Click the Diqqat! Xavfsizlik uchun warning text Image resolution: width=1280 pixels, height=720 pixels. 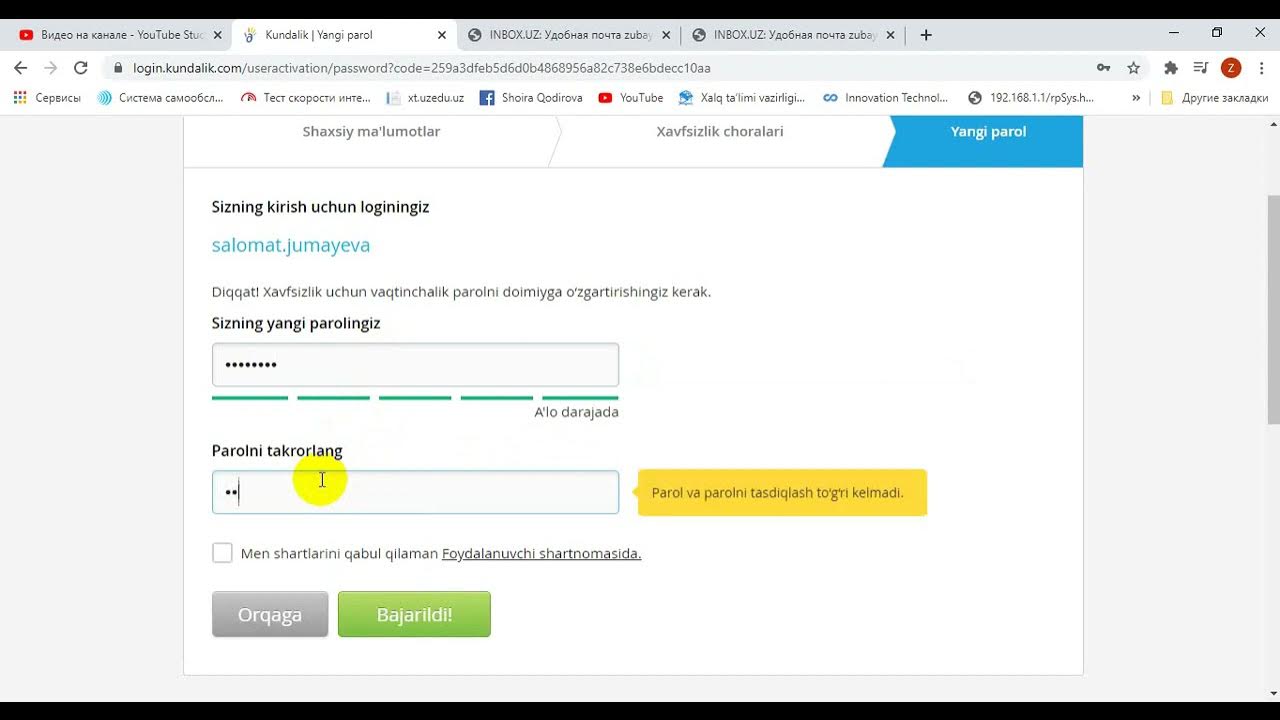pos(461,292)
